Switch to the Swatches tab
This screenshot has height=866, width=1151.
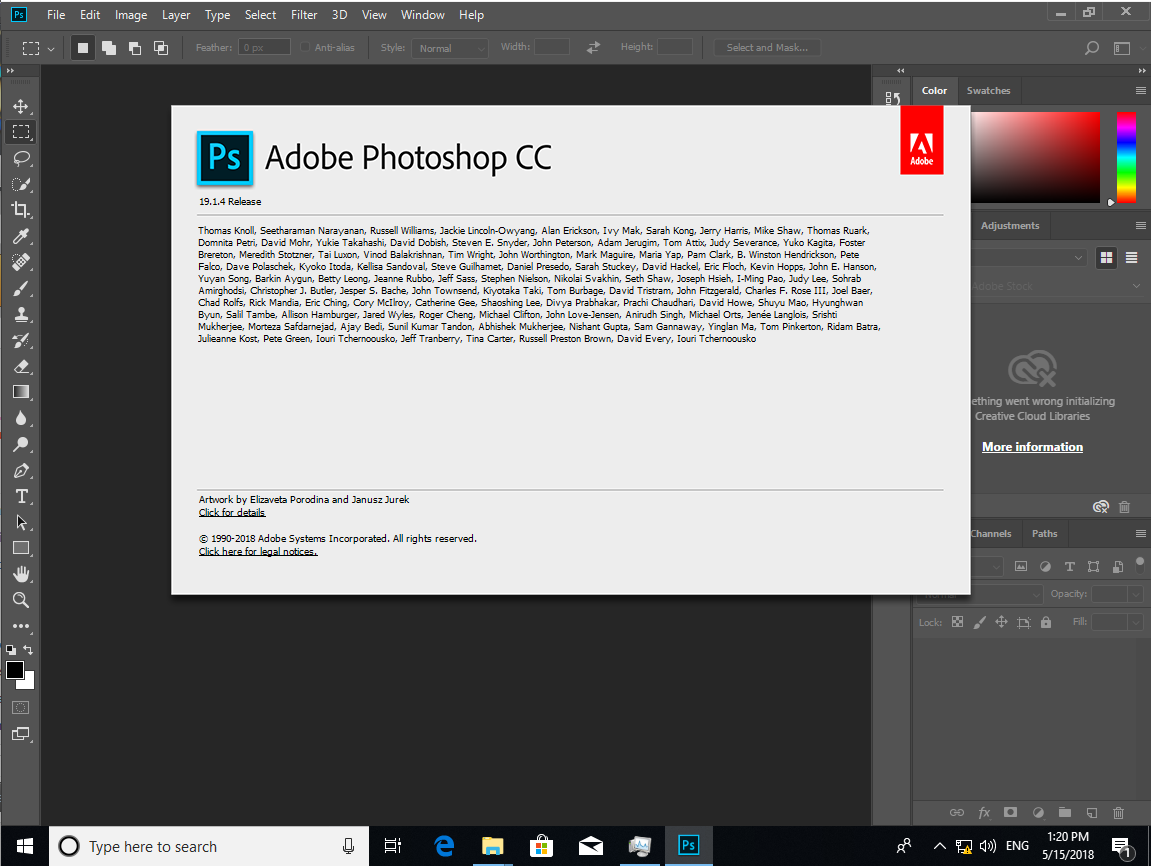coord(988,91)
